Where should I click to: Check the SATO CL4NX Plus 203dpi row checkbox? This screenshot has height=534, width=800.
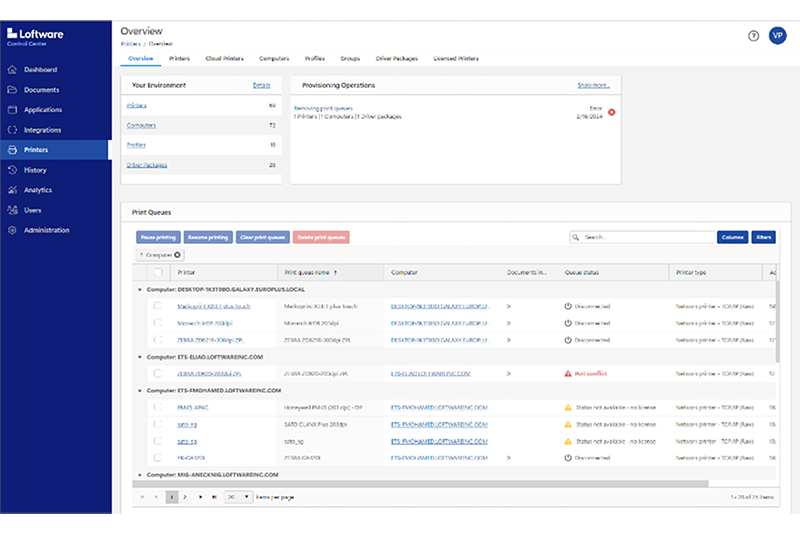coord(158,424)
